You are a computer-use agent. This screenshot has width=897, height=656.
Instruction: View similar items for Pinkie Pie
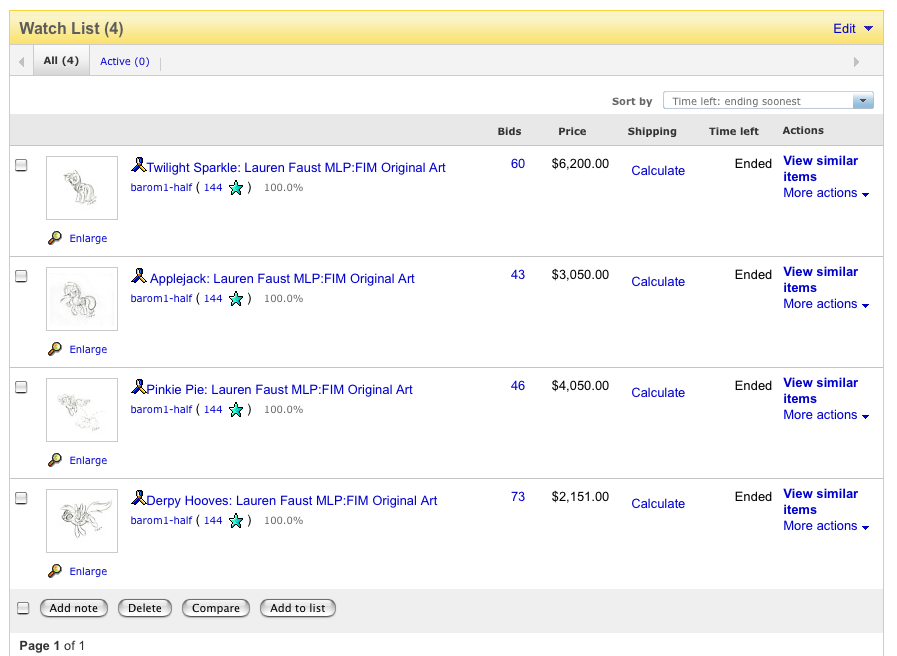tap(820, 391)
